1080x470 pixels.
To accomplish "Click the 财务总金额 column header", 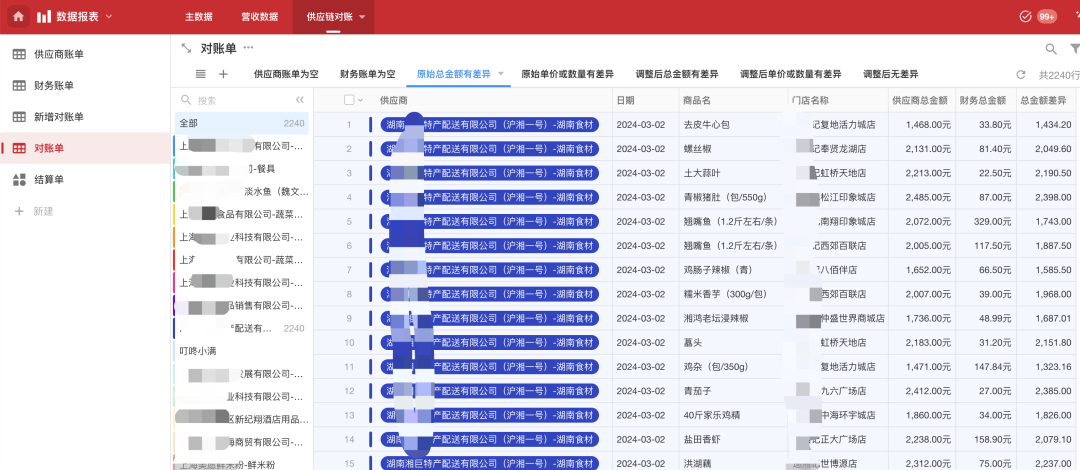I will pos(983,100).
